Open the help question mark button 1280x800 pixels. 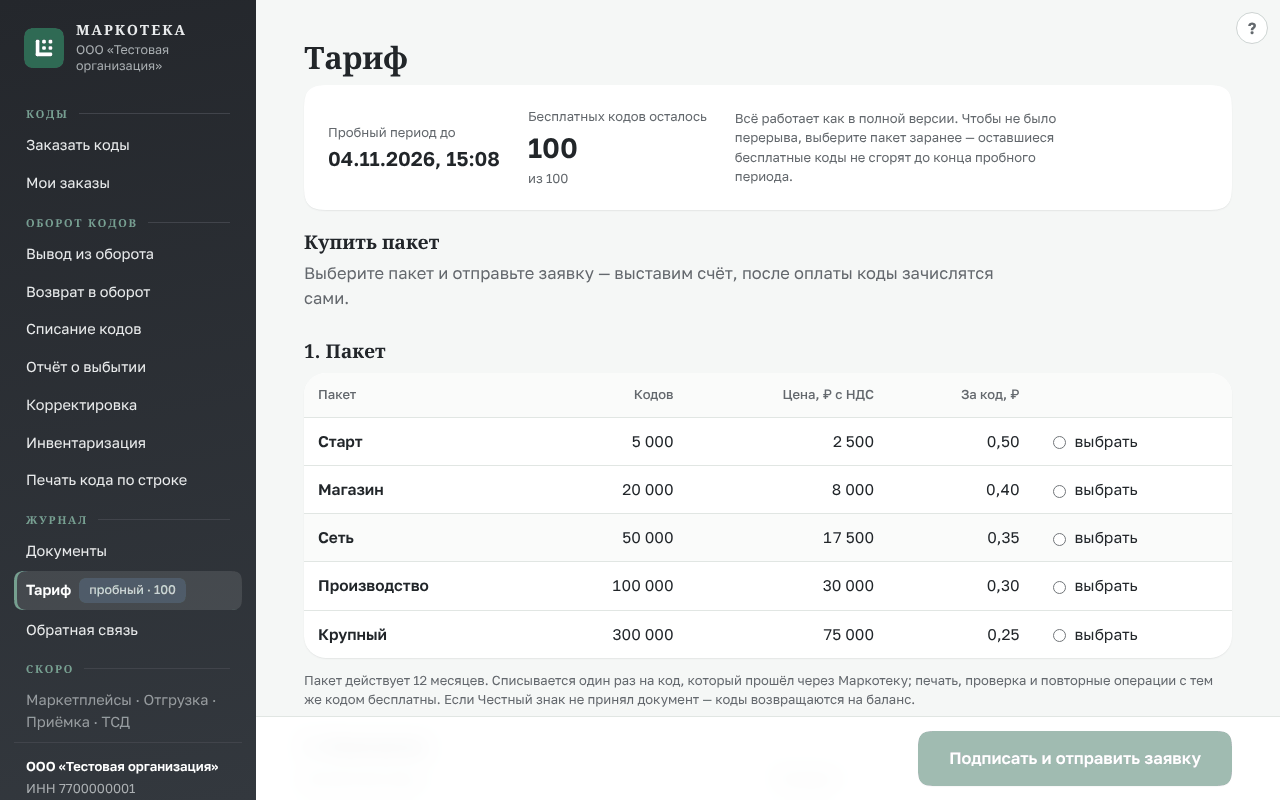1252,28
